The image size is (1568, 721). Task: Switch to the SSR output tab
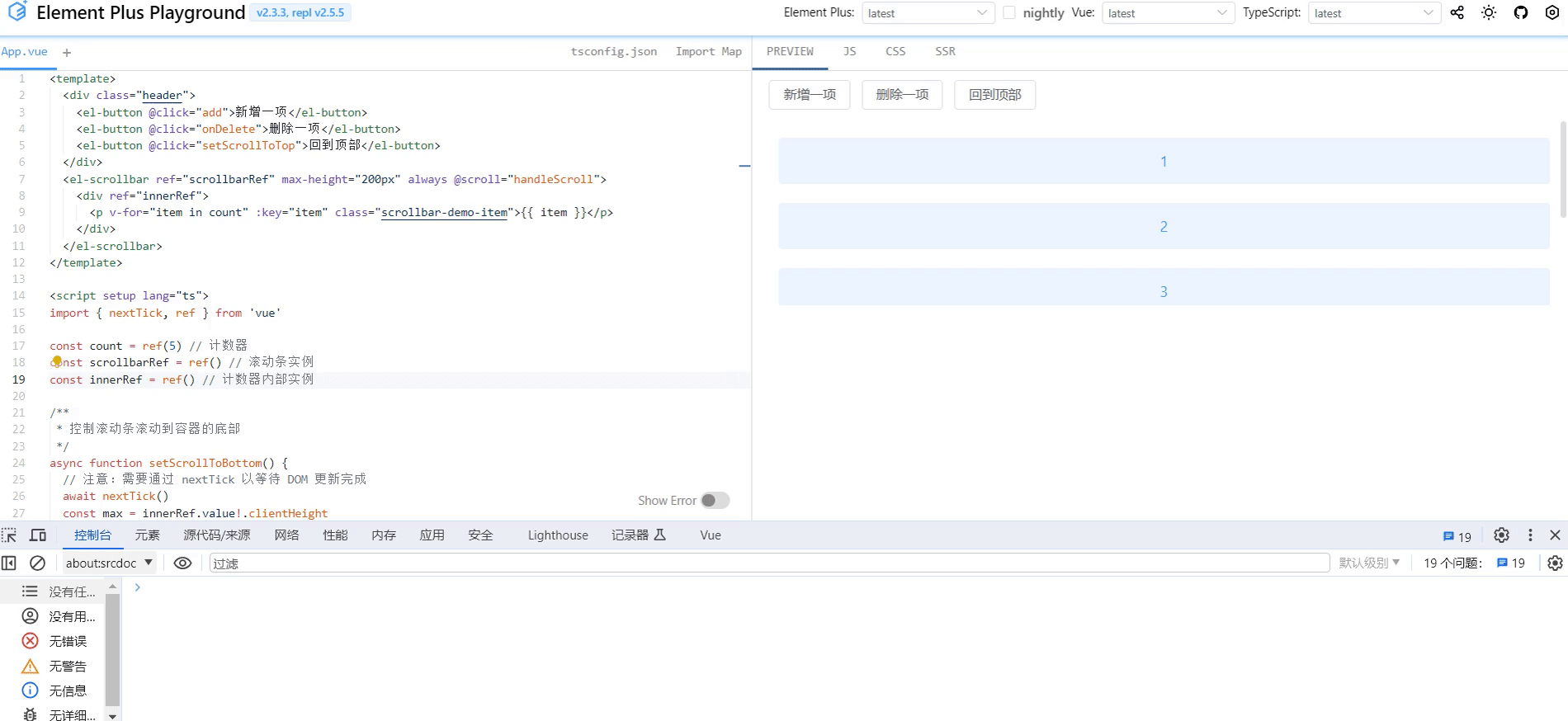(x=945, y=51)
